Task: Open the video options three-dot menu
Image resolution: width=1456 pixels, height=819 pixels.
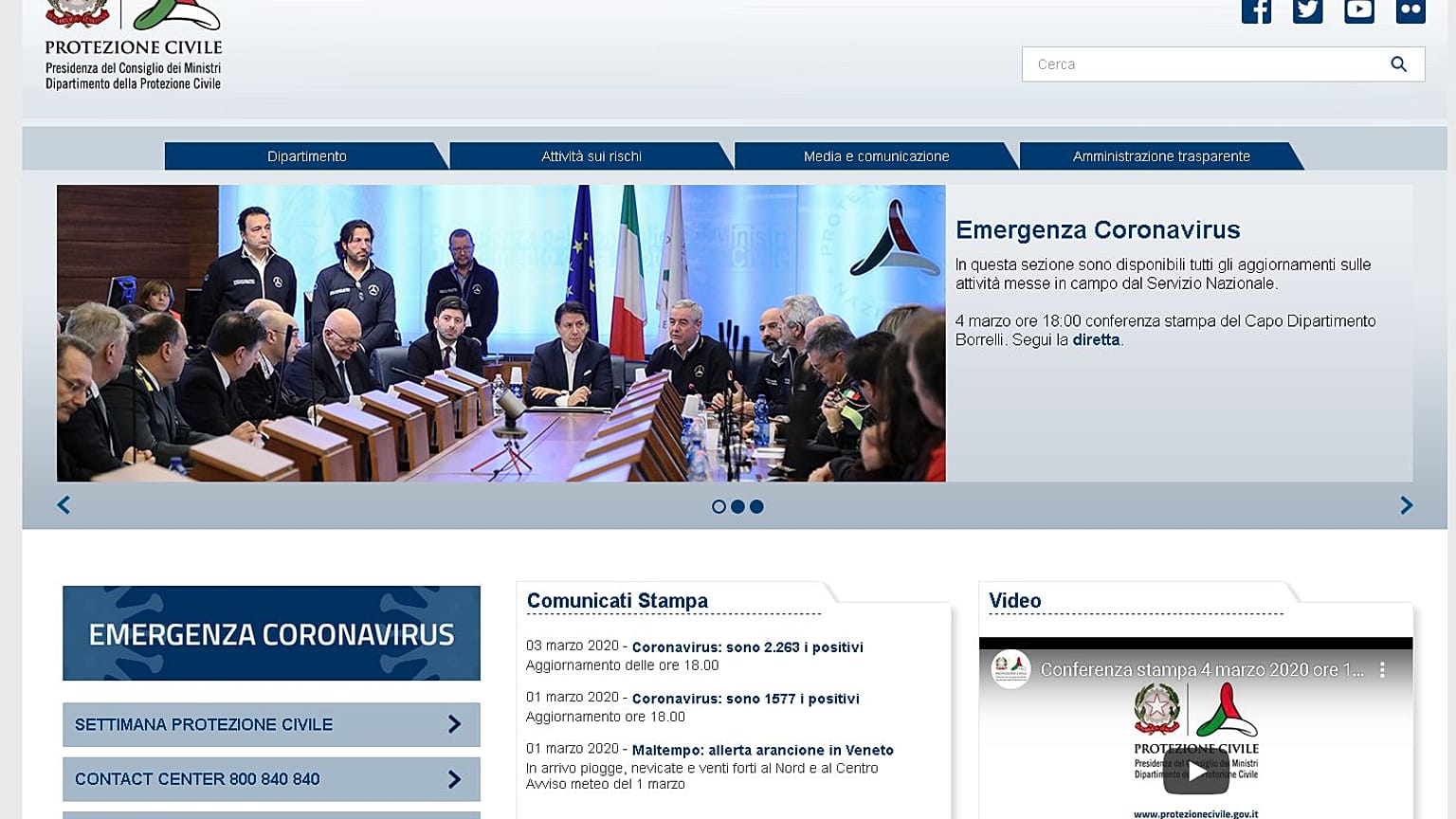Action: (1382, 669)
